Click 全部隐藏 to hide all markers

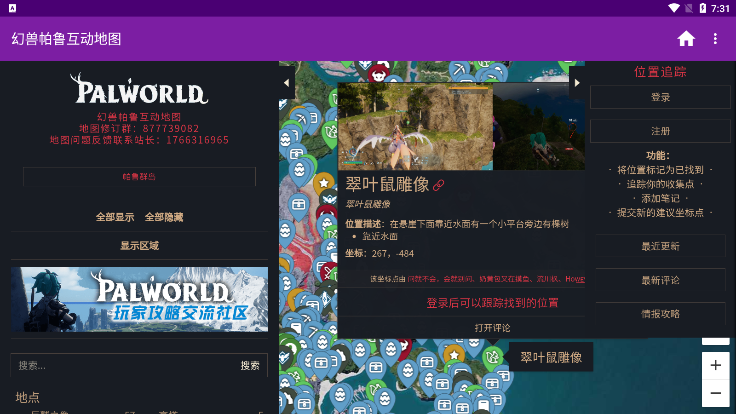pyautogui.click(x=164, y=217)
